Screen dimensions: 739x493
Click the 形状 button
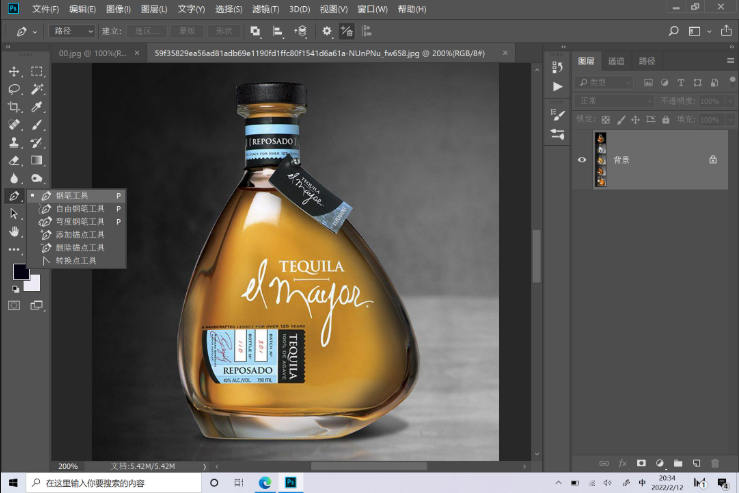[x=224, y=31]
